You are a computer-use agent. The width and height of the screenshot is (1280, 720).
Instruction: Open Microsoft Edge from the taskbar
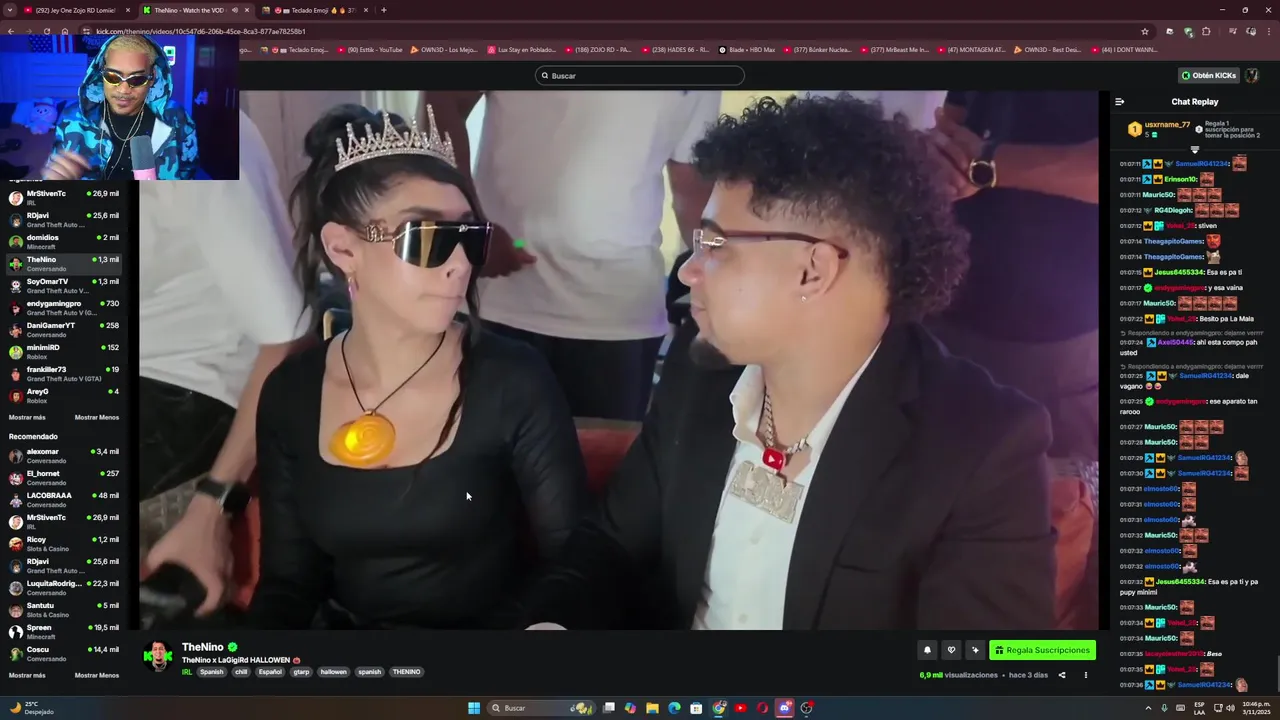[674, 708]
